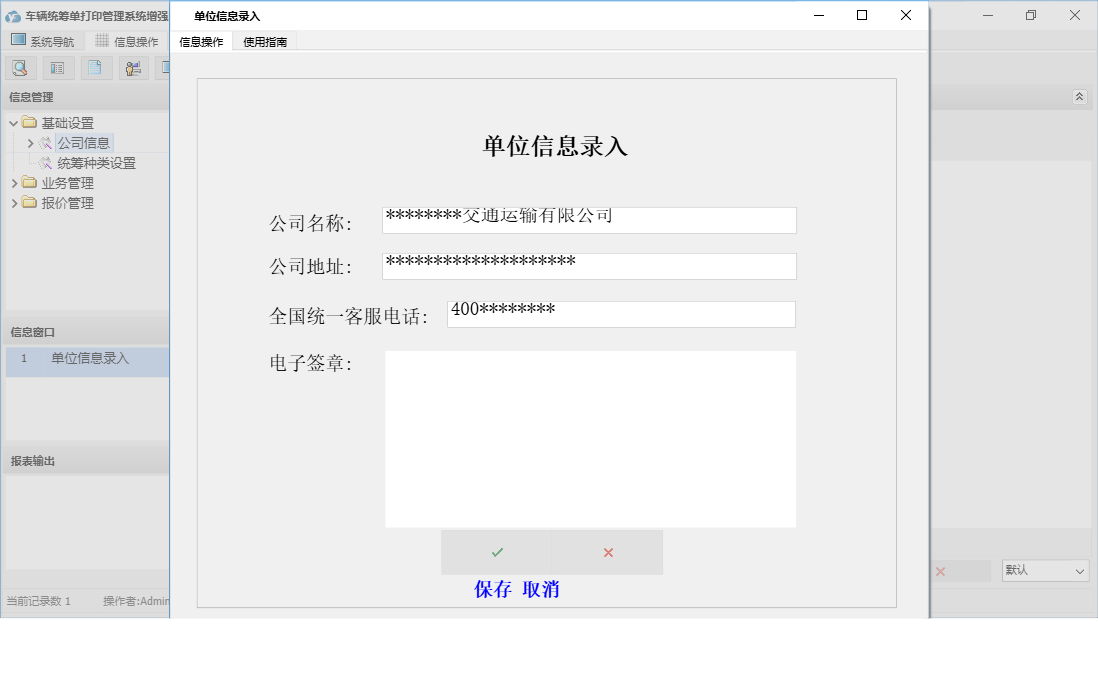1098x685 pixels.
Task: Click the red X cancel icon
Action: (606, 551)
